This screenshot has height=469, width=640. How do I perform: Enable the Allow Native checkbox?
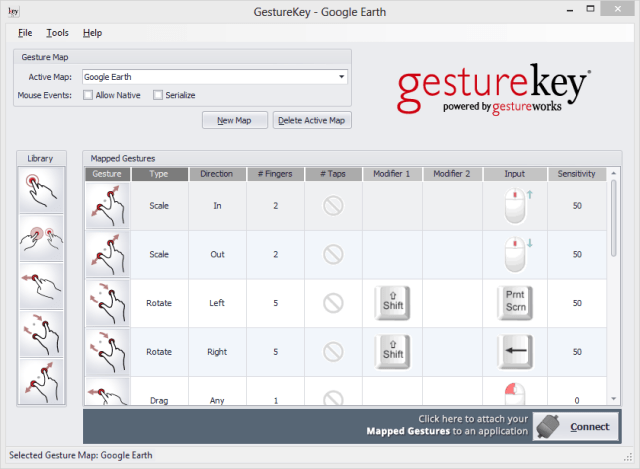coord(88,95)
